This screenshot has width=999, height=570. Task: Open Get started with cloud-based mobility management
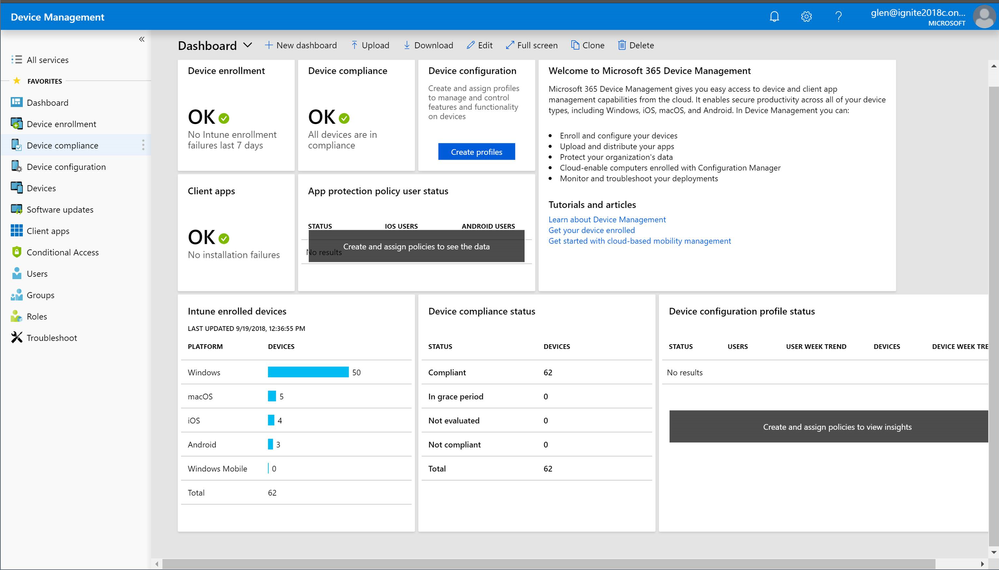(640, 241)
